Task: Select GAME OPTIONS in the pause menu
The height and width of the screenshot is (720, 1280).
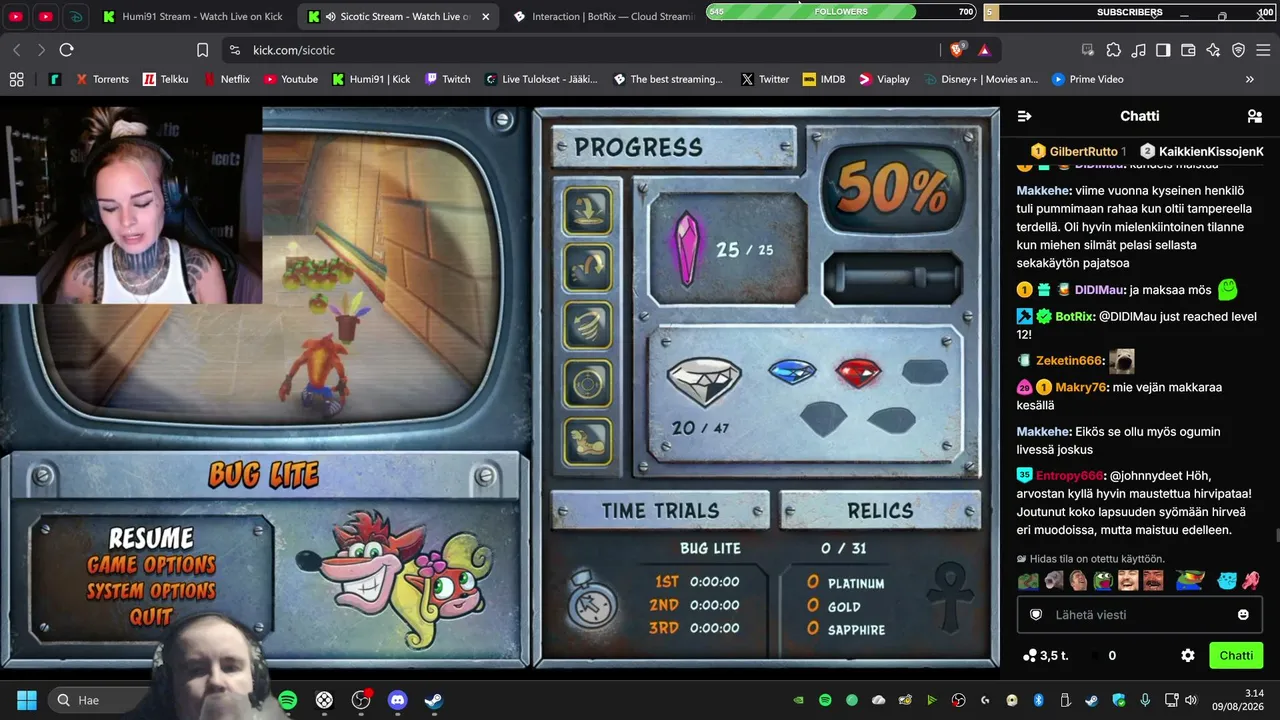Action: 151,565
